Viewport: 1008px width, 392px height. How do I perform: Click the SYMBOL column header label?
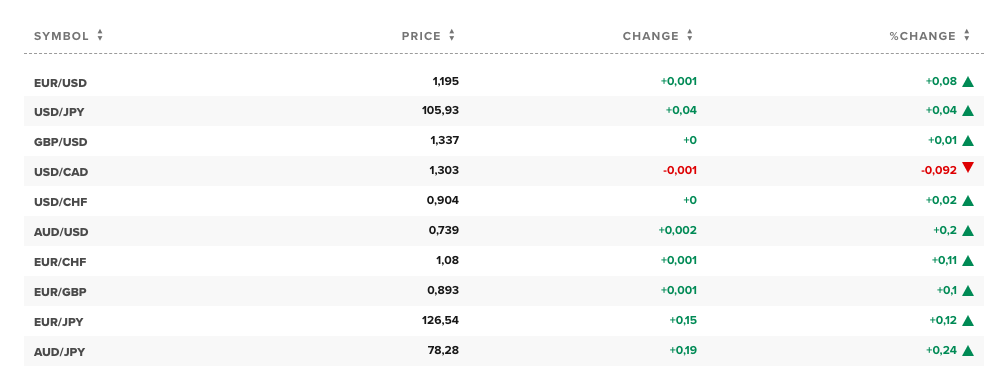click(x=61, y=36)
